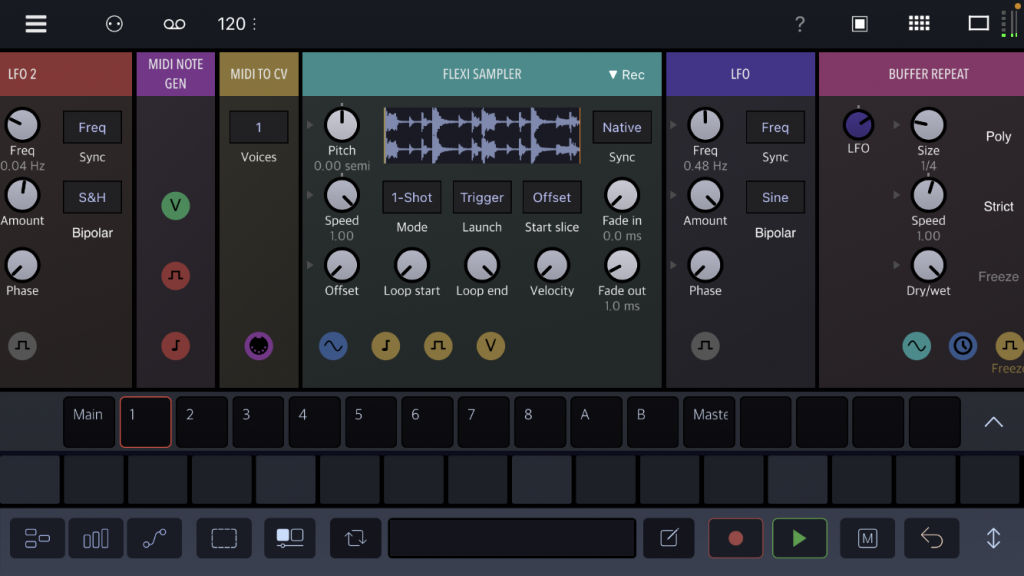
Task: Toggle Sine Bipolar button on the LFO module
Action: click(x=775, y=197)
